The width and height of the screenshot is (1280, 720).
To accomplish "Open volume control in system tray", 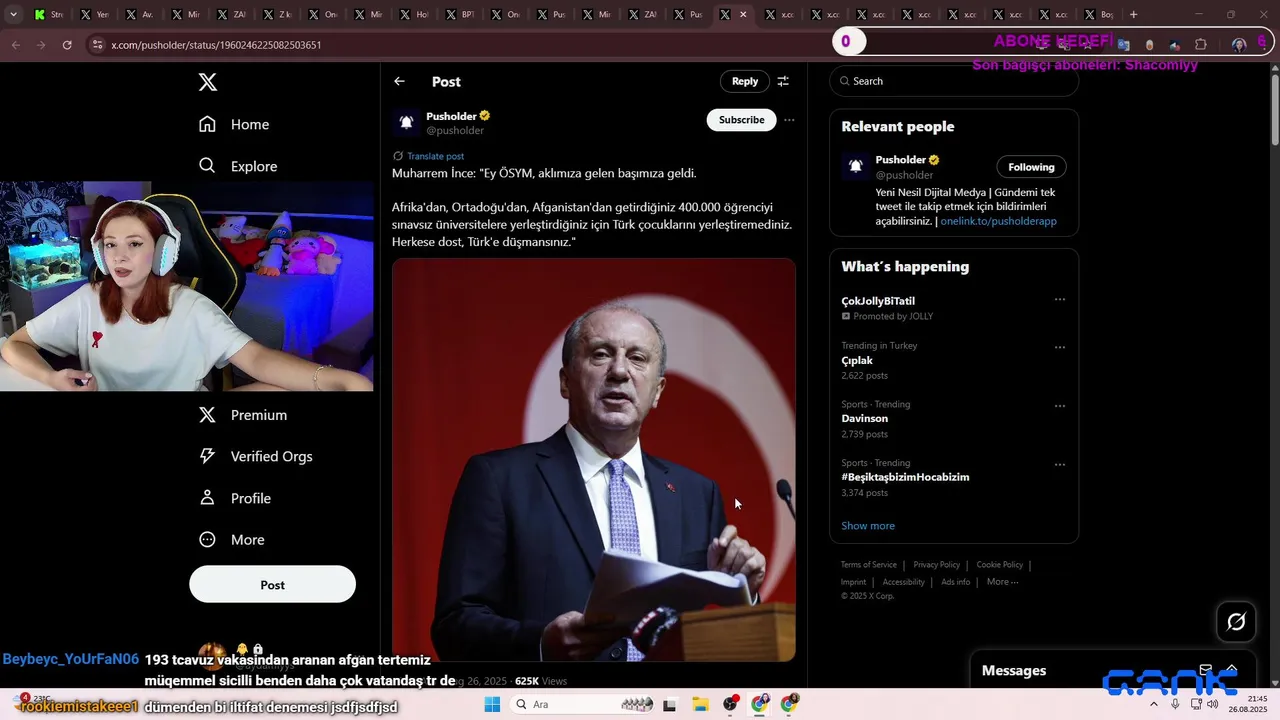I will (1212, 704).
